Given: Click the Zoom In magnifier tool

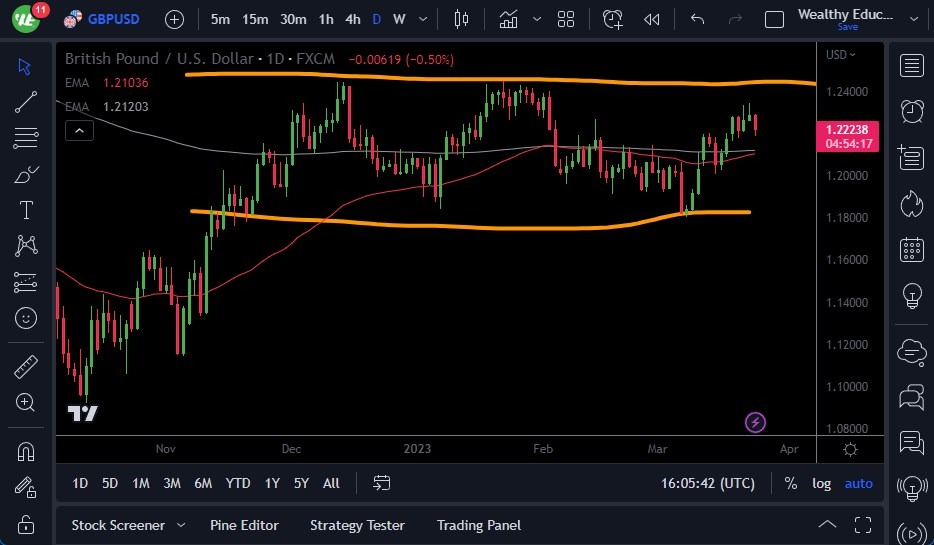Looking at the screenshot, I should click(26, 402).
